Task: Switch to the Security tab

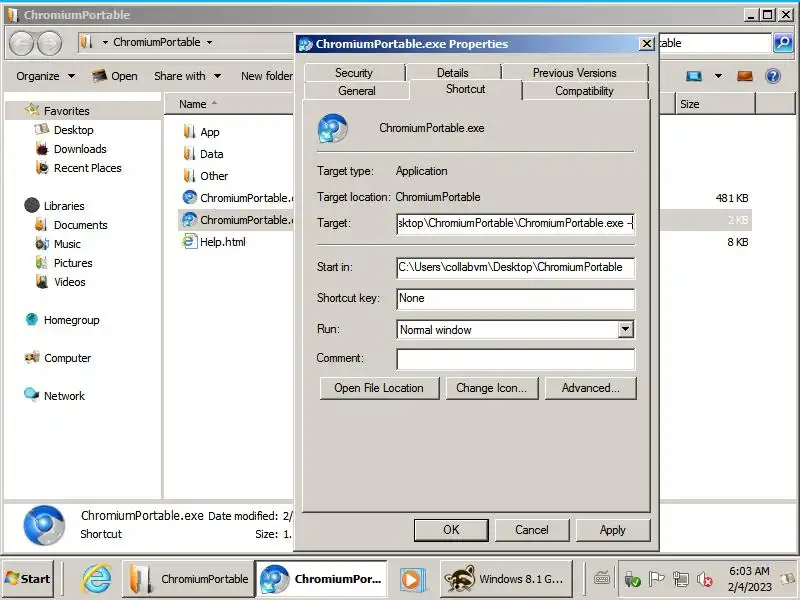Action: 354,73
